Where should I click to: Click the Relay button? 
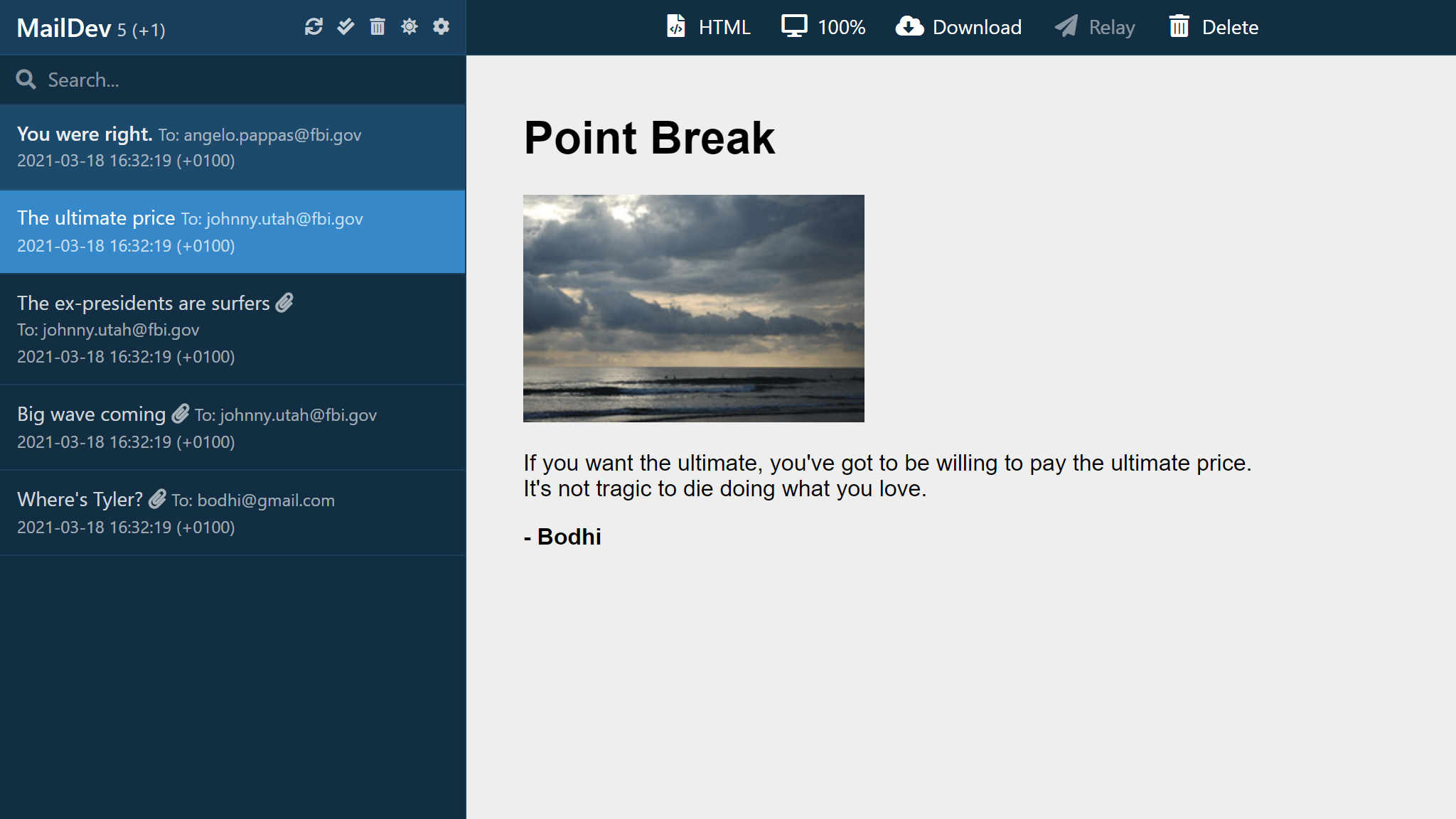(1095, 27)
